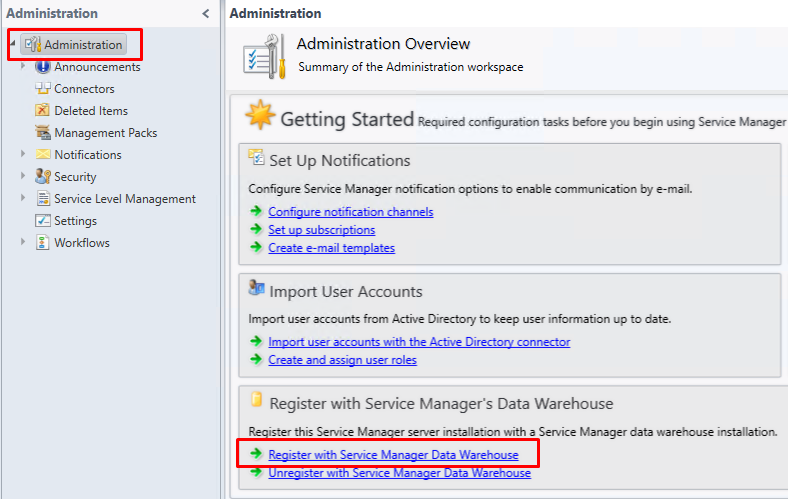Click the Deleted Items icon
788x499 pixels.
click(43, 110)
